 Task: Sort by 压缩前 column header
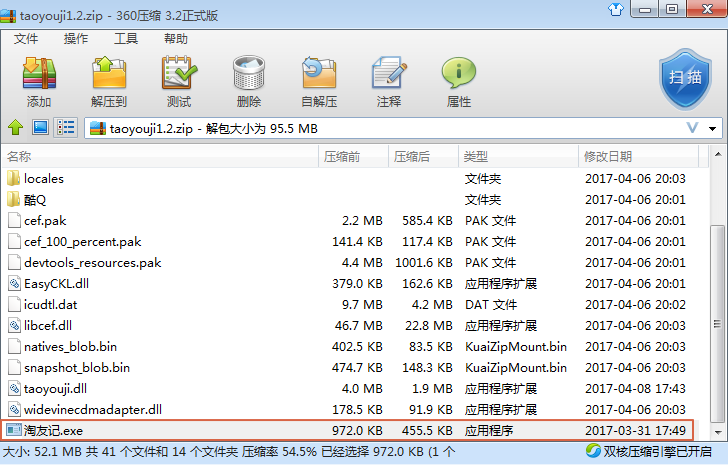click(354, 156)
